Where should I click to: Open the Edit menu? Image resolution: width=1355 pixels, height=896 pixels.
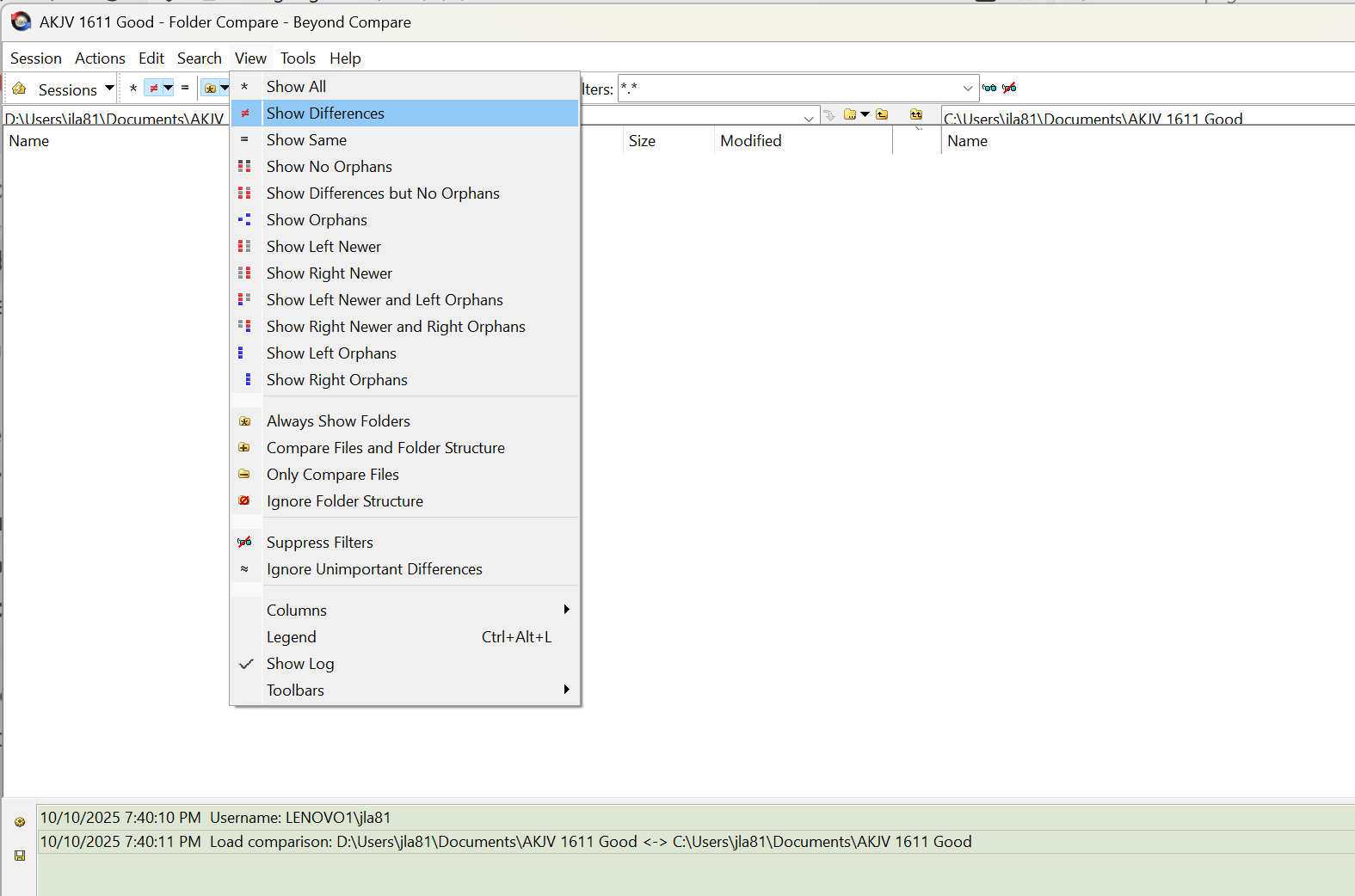151,58
